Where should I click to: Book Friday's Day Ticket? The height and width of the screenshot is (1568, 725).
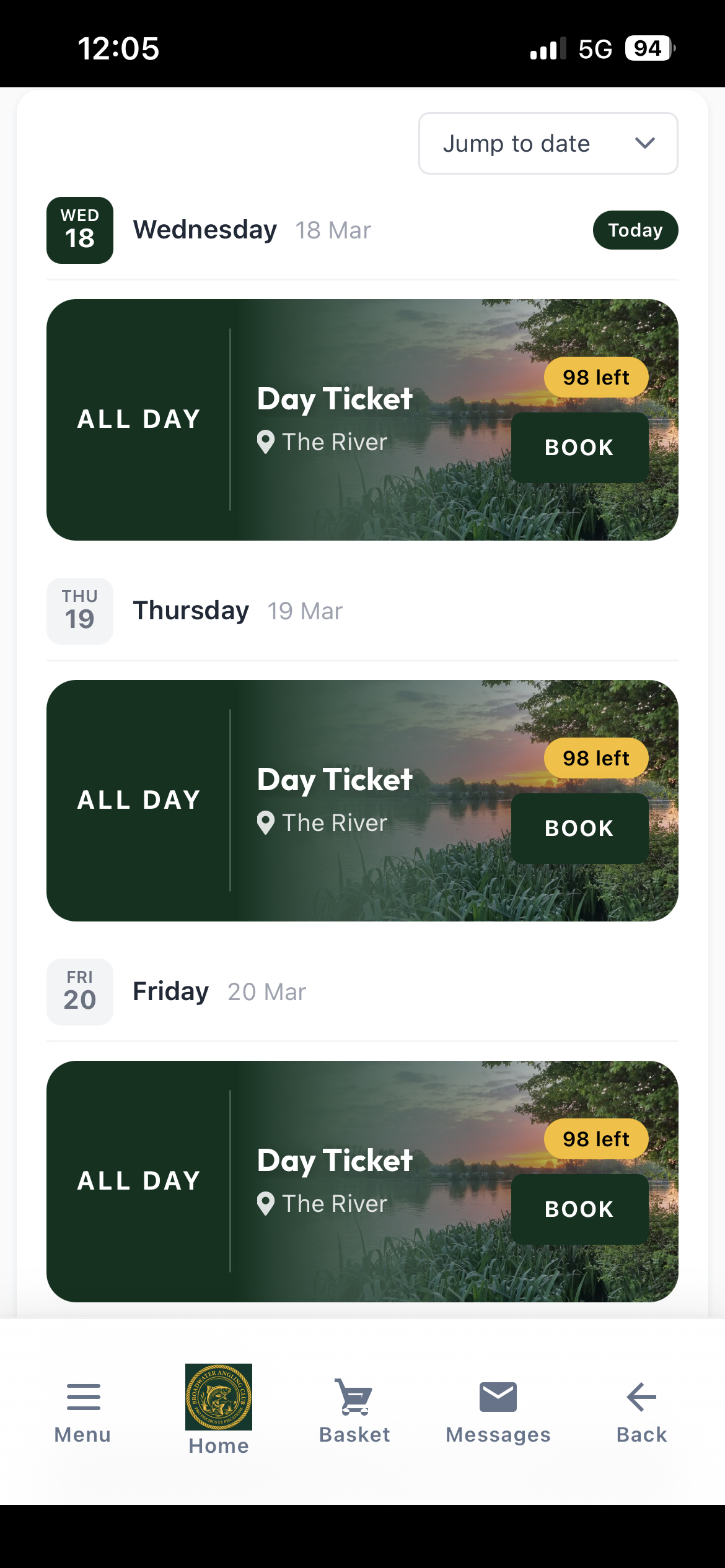tap(579, 1209)
